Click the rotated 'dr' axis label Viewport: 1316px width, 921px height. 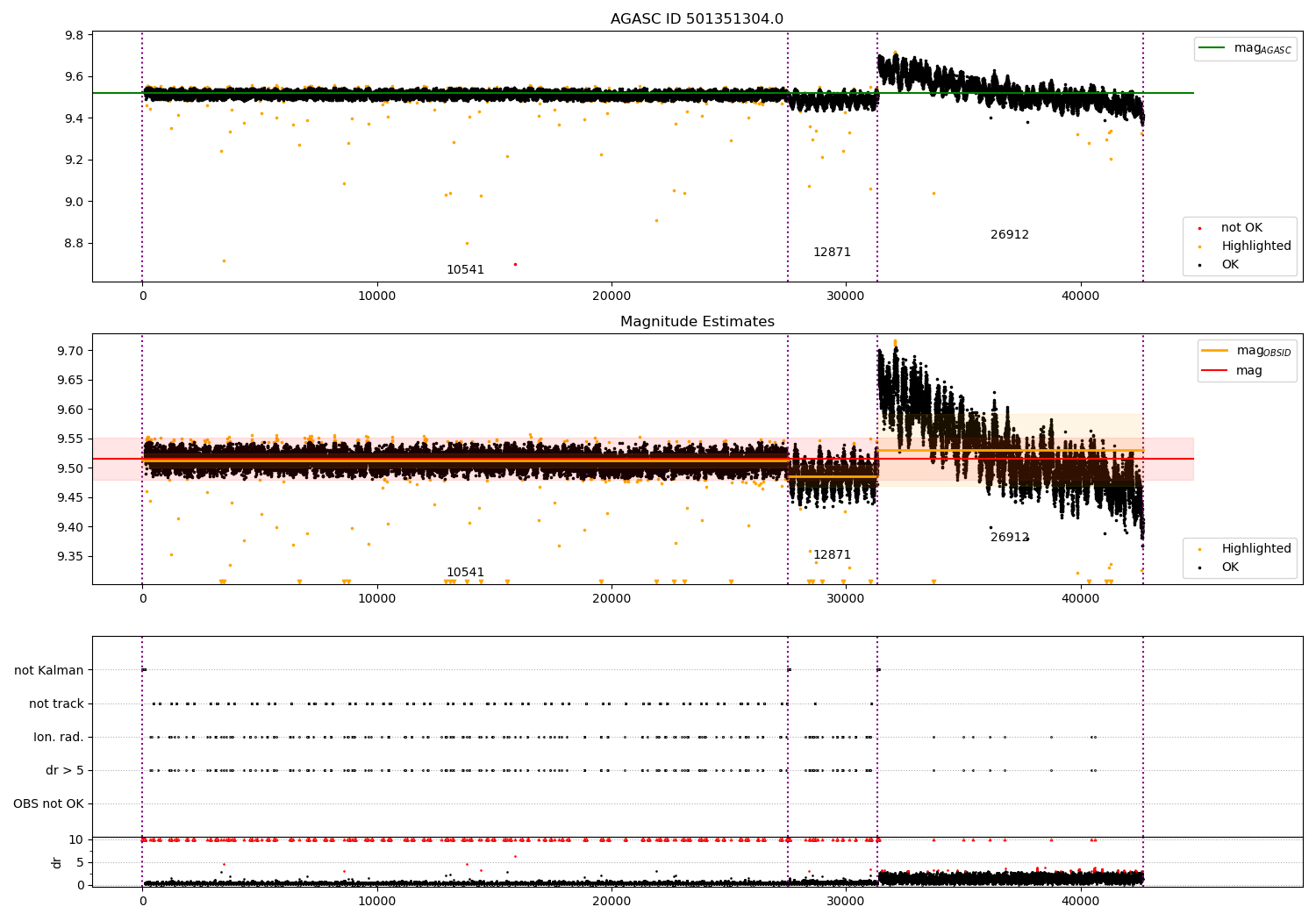click(x=57, y=862)
